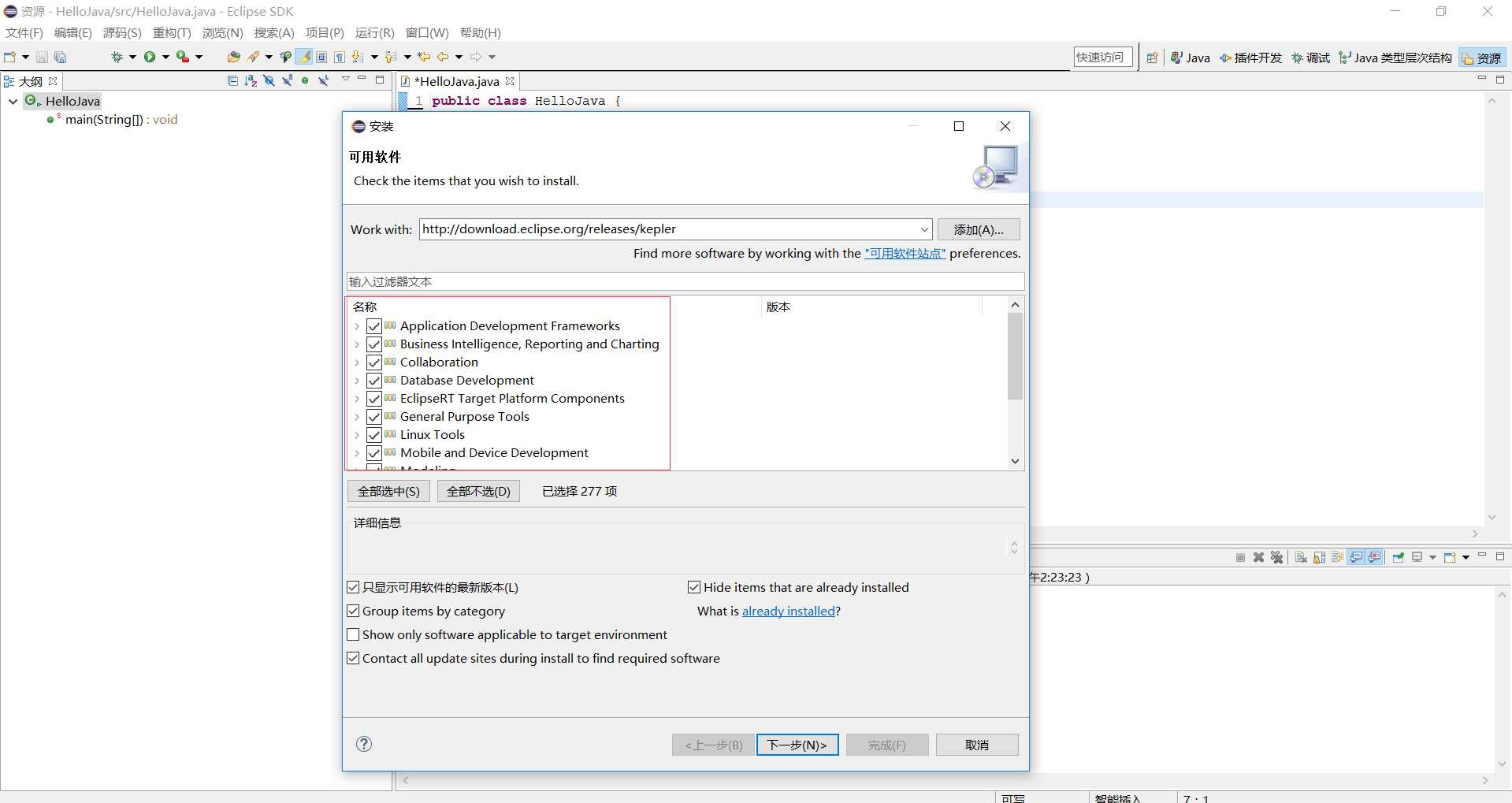Toggle Show Whitespace Characters pilcrow icon
1512x803 pixels.
(x=340, y=57)
